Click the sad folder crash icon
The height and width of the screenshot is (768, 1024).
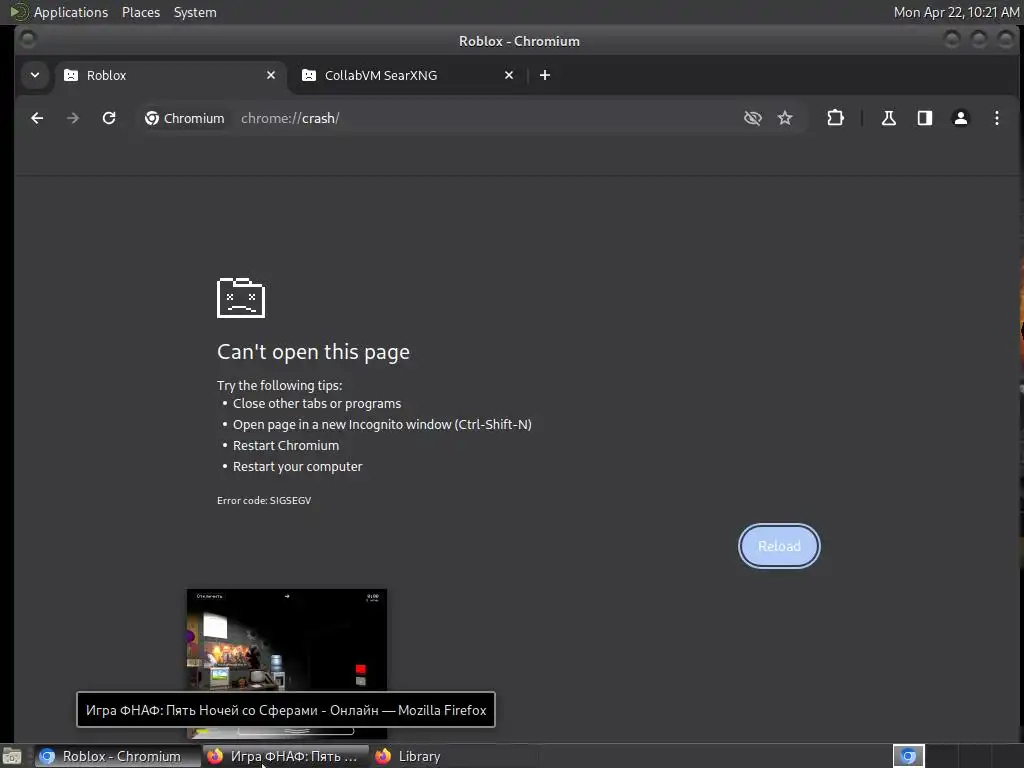[x=241, y=298]
